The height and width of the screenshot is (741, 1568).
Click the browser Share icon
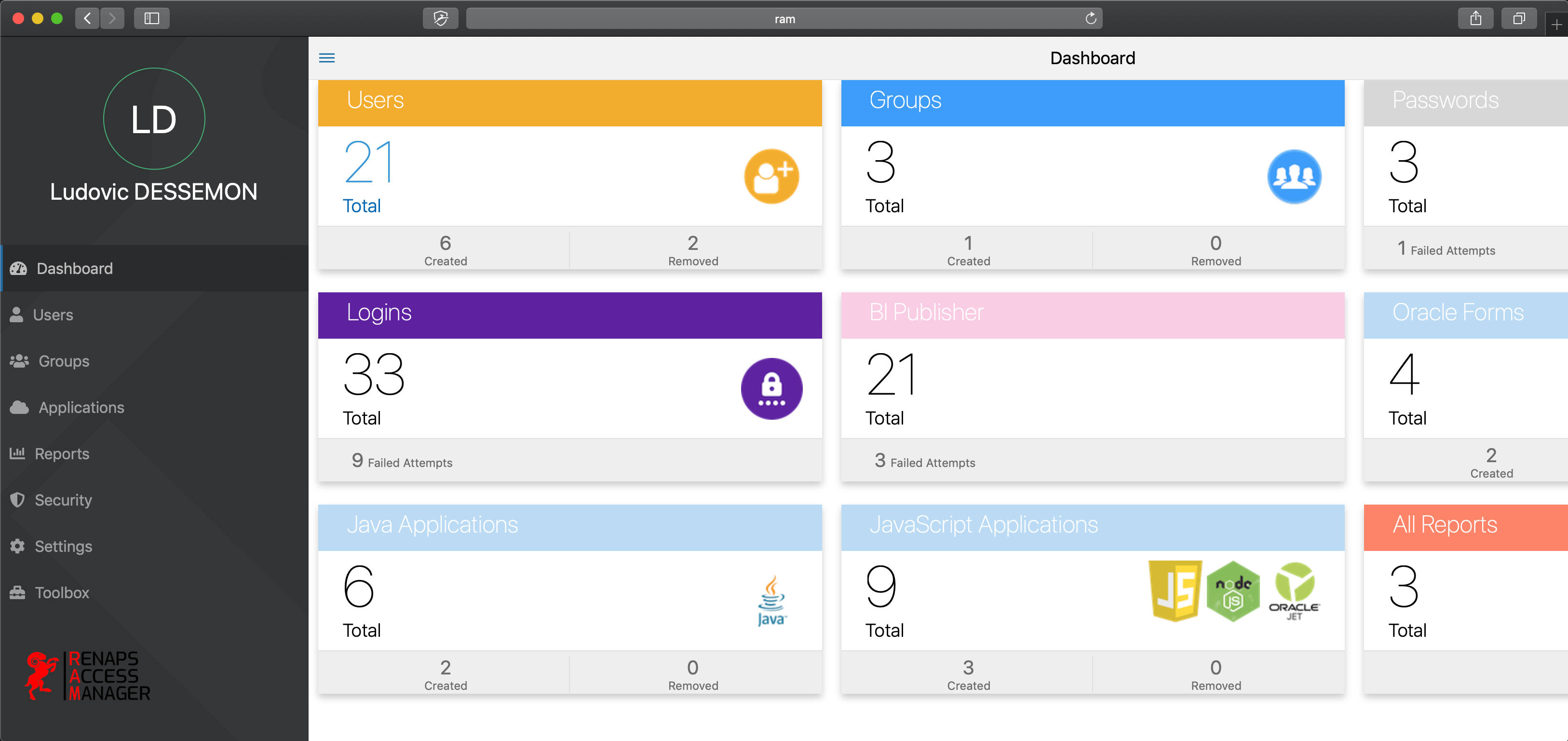click(x=1475, y=18)
